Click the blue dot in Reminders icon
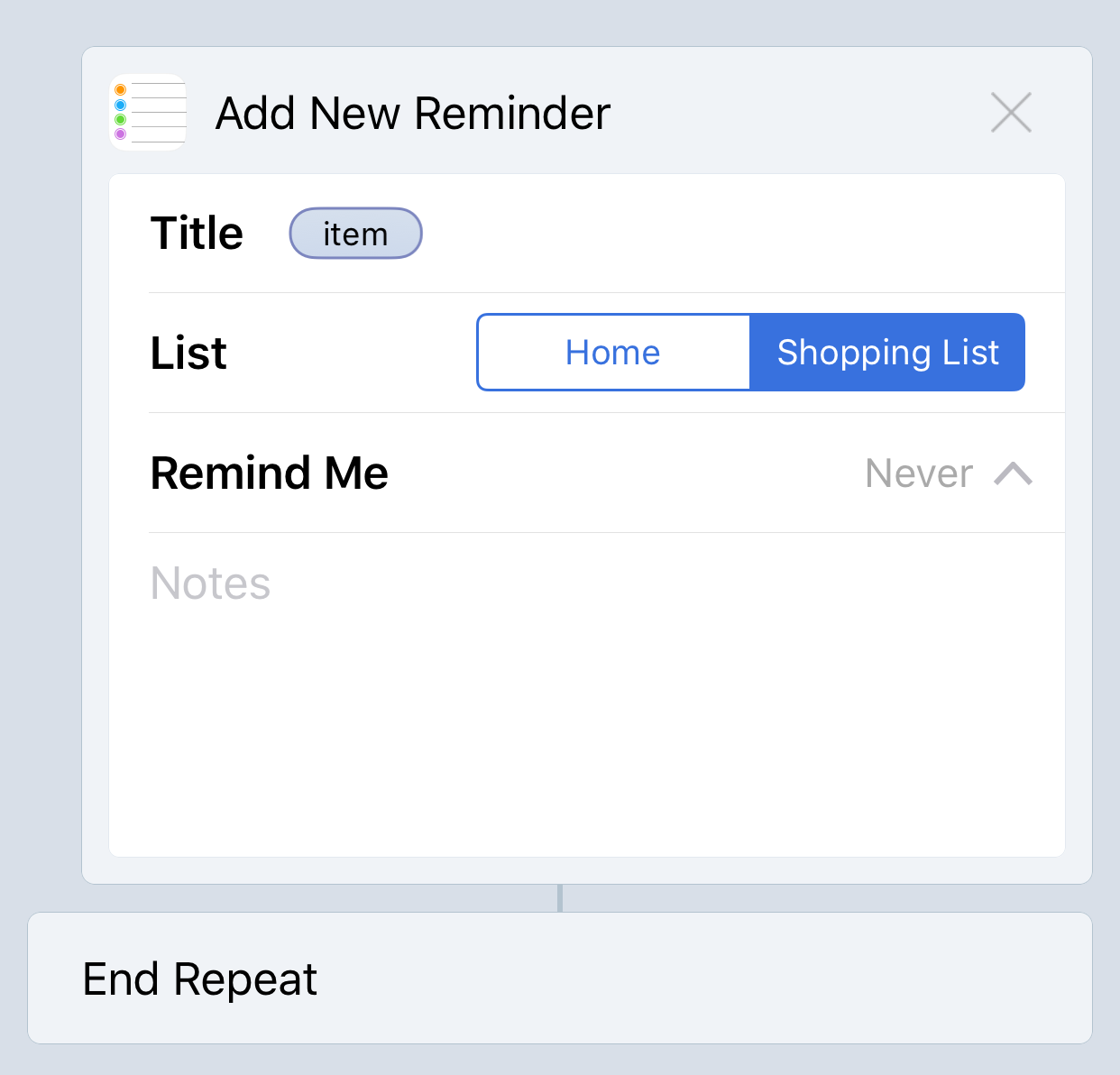 pyautogui.click(x=120, y=105)
